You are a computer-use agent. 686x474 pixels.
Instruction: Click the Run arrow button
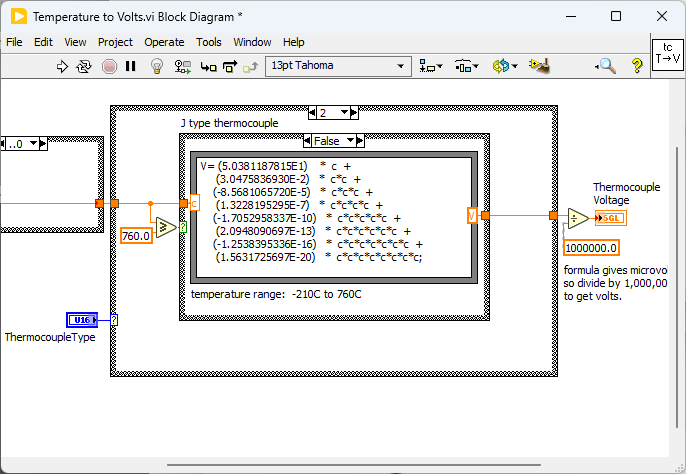(x=62, y=67)
